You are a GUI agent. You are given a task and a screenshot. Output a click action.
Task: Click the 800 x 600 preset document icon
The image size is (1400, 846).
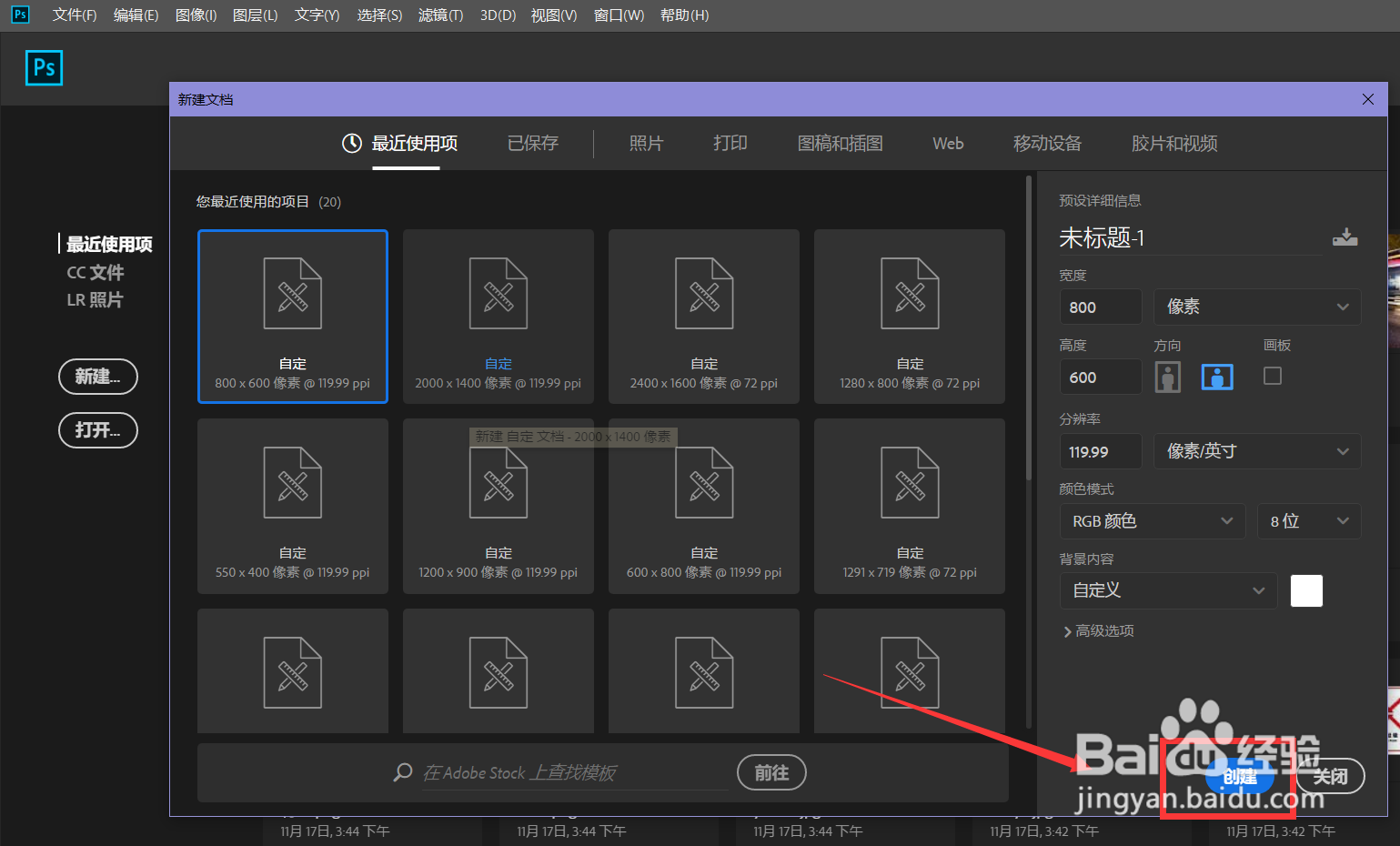[x=293, y=293]
